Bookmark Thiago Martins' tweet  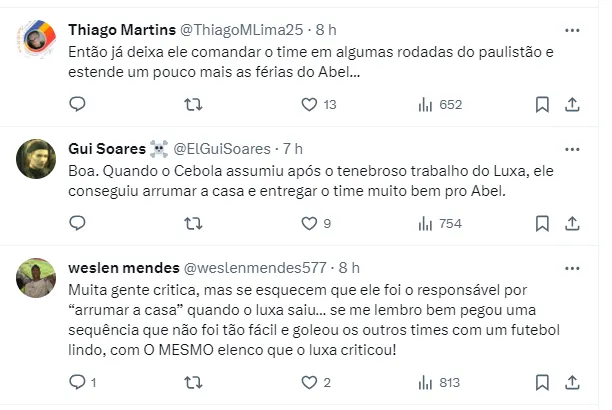point(541,104)
